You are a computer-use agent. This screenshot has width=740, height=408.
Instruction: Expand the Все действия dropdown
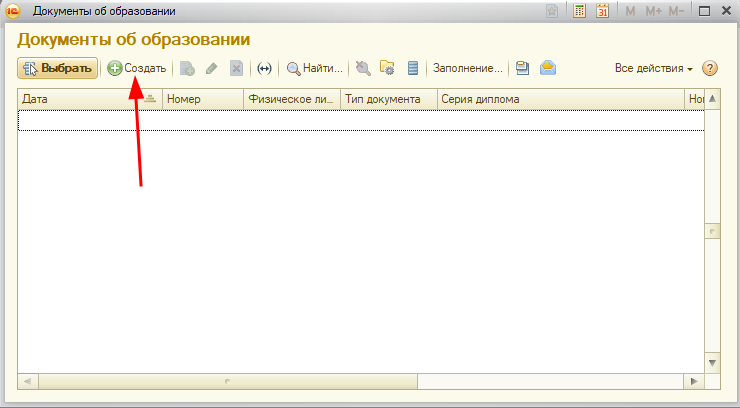point(654,68)
